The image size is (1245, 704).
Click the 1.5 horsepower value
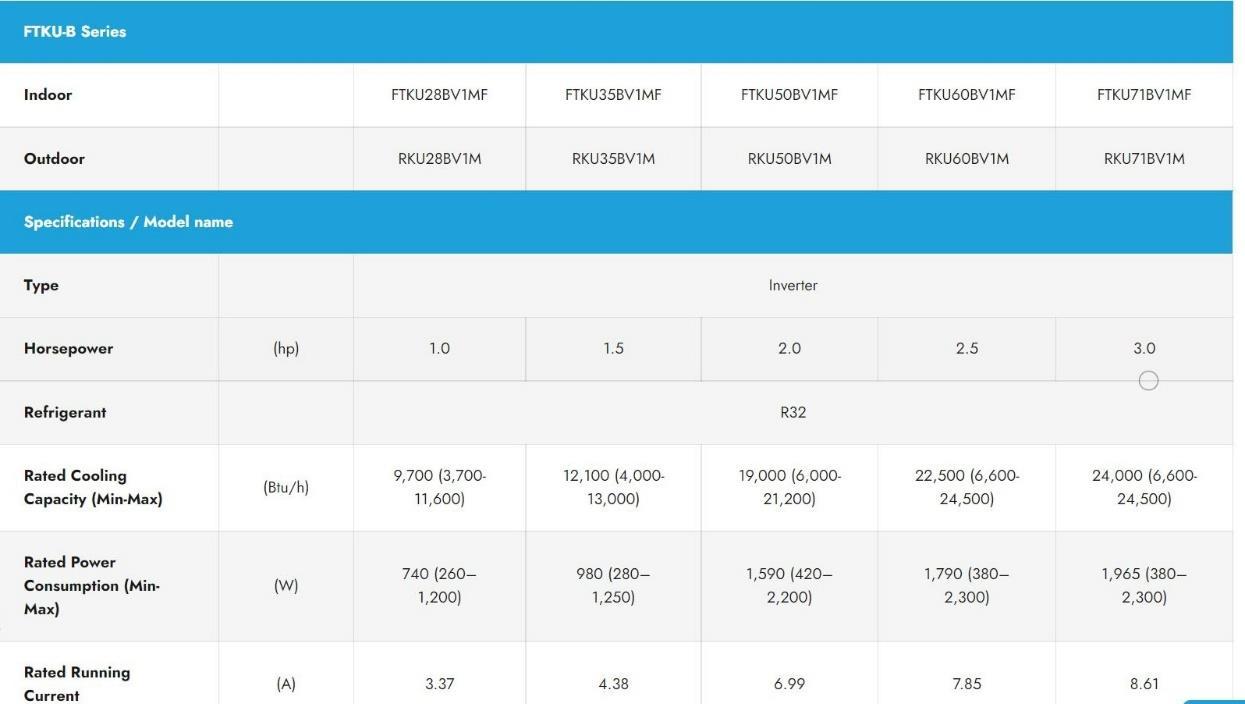tap(613, 349)
